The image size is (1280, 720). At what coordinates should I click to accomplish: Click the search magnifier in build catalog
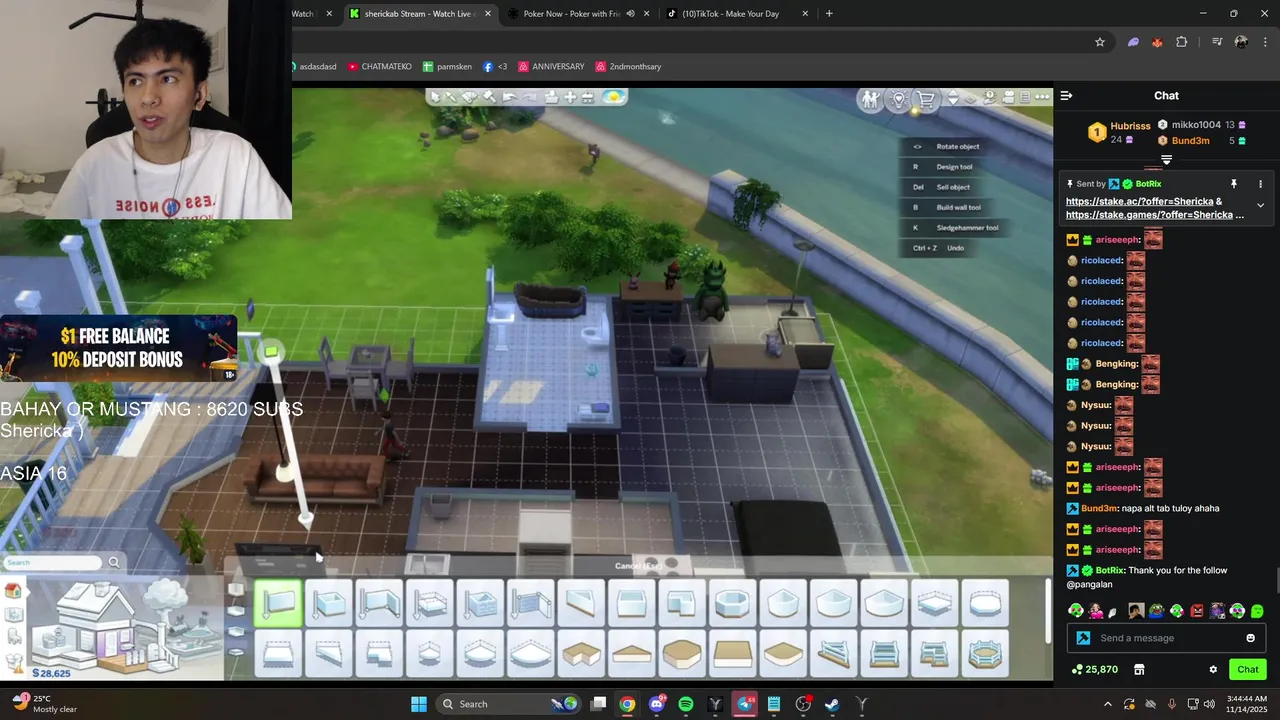[x=114, y=562]
